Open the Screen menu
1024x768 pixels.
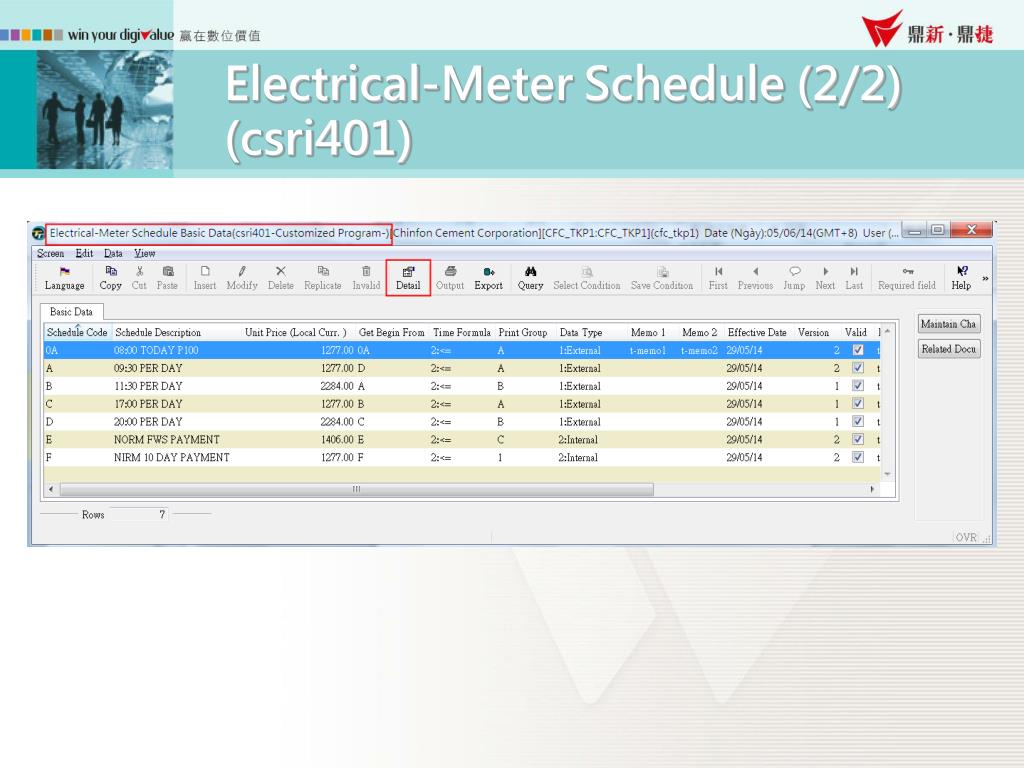50,253
